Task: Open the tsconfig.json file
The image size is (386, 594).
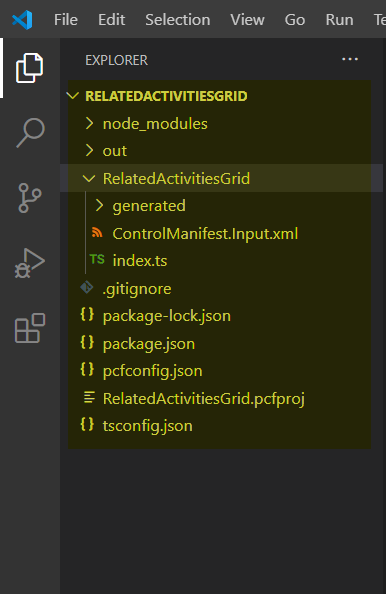Action: pos(147,426)
